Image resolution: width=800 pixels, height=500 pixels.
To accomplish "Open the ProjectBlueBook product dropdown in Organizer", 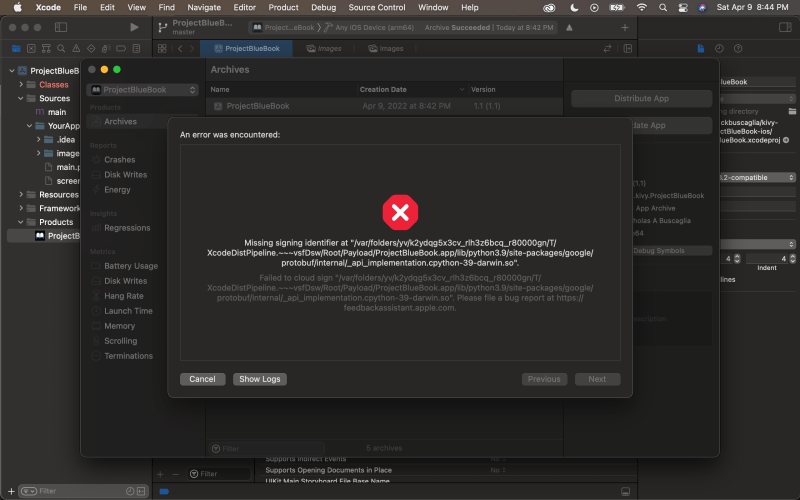I will tap(143, 90).
